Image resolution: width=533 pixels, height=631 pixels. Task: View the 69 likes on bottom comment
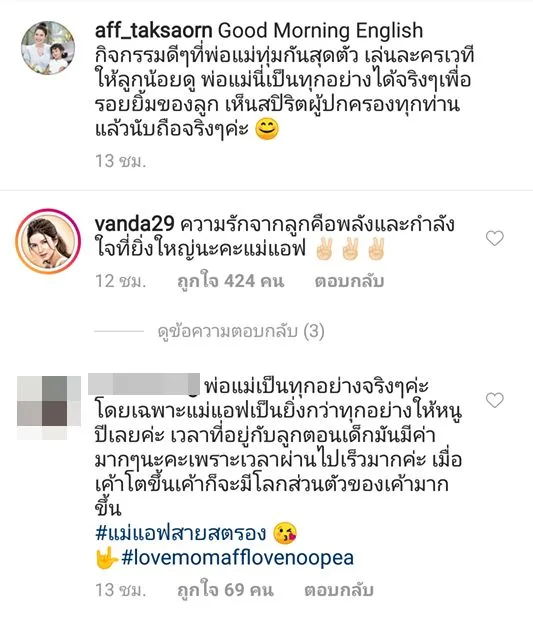[225, 590]
